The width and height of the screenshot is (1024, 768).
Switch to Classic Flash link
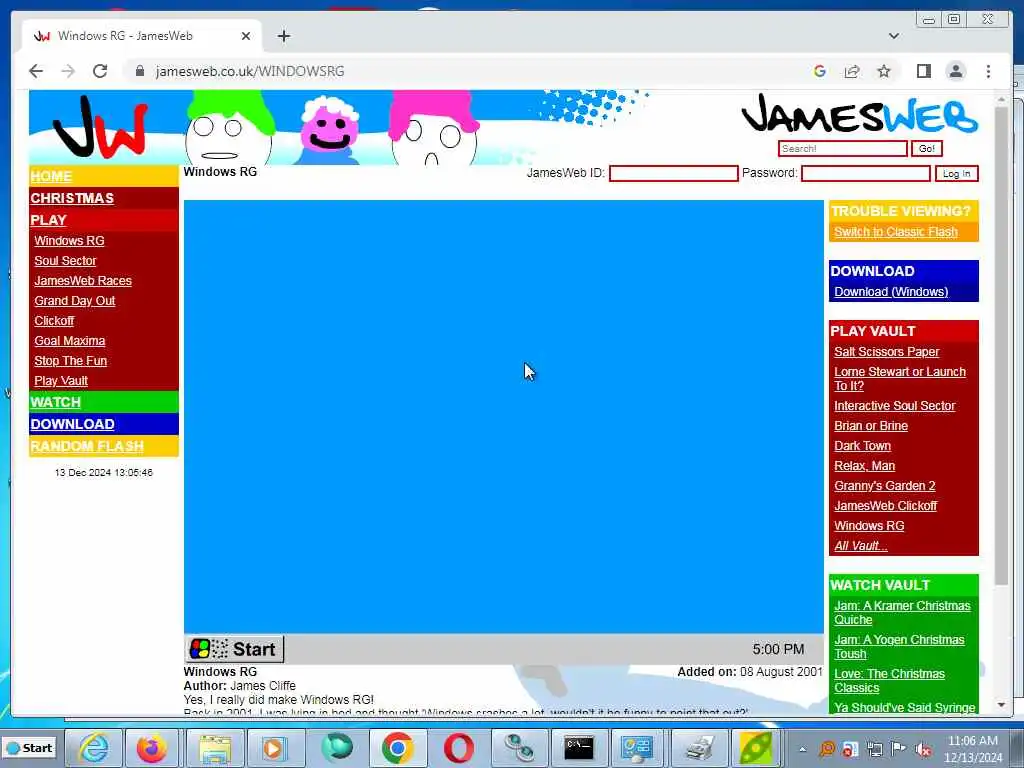pyautogui.click(x=895, y=232)
